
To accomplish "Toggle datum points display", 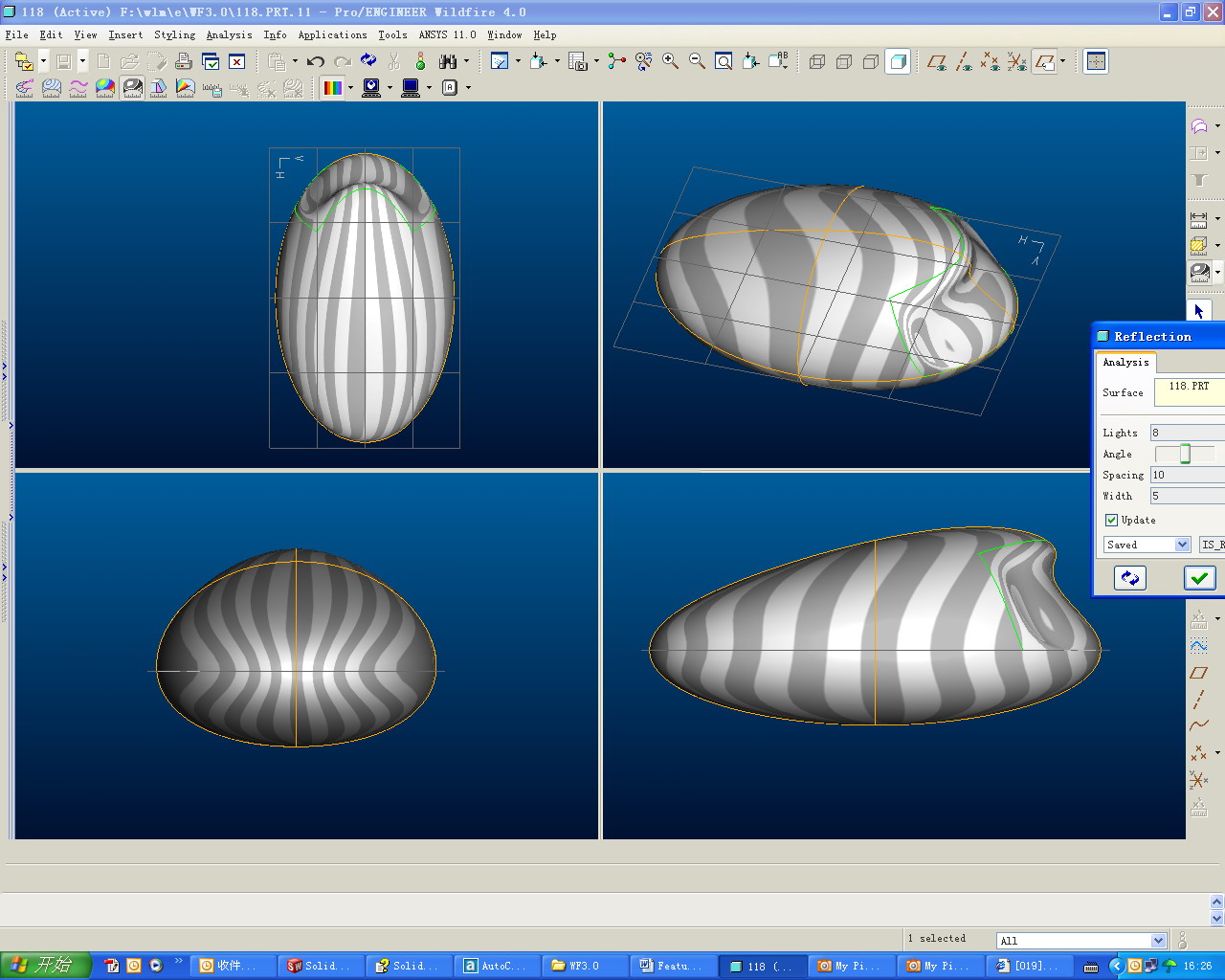I will [x=991, y=61].
